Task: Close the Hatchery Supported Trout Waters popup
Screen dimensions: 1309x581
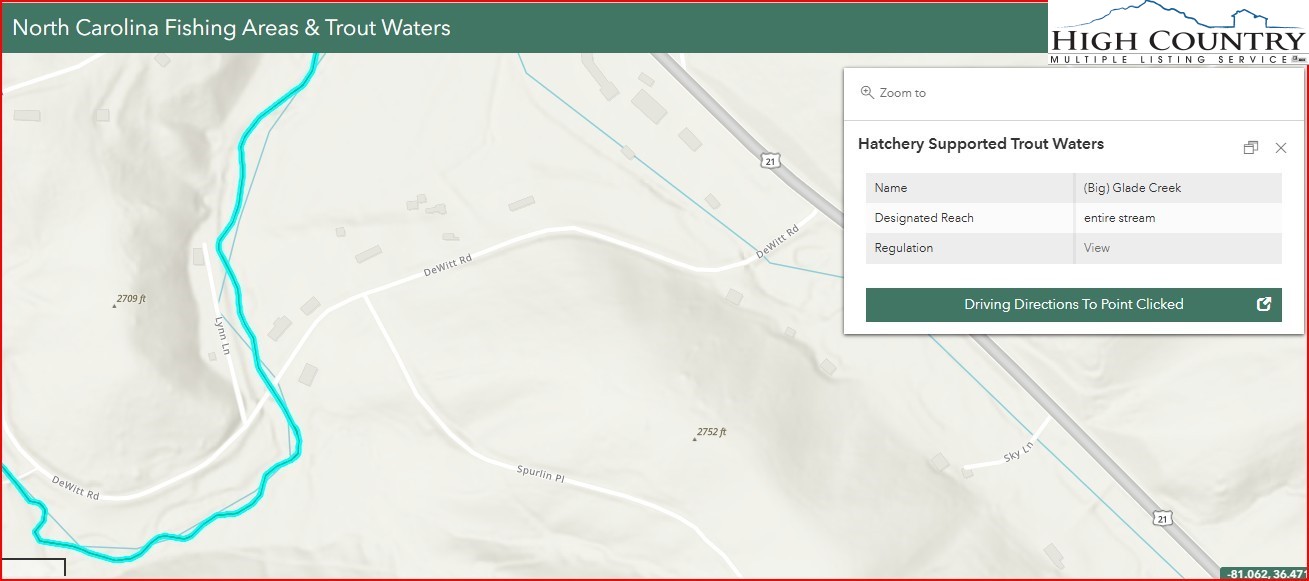Action: [1281, 148]
